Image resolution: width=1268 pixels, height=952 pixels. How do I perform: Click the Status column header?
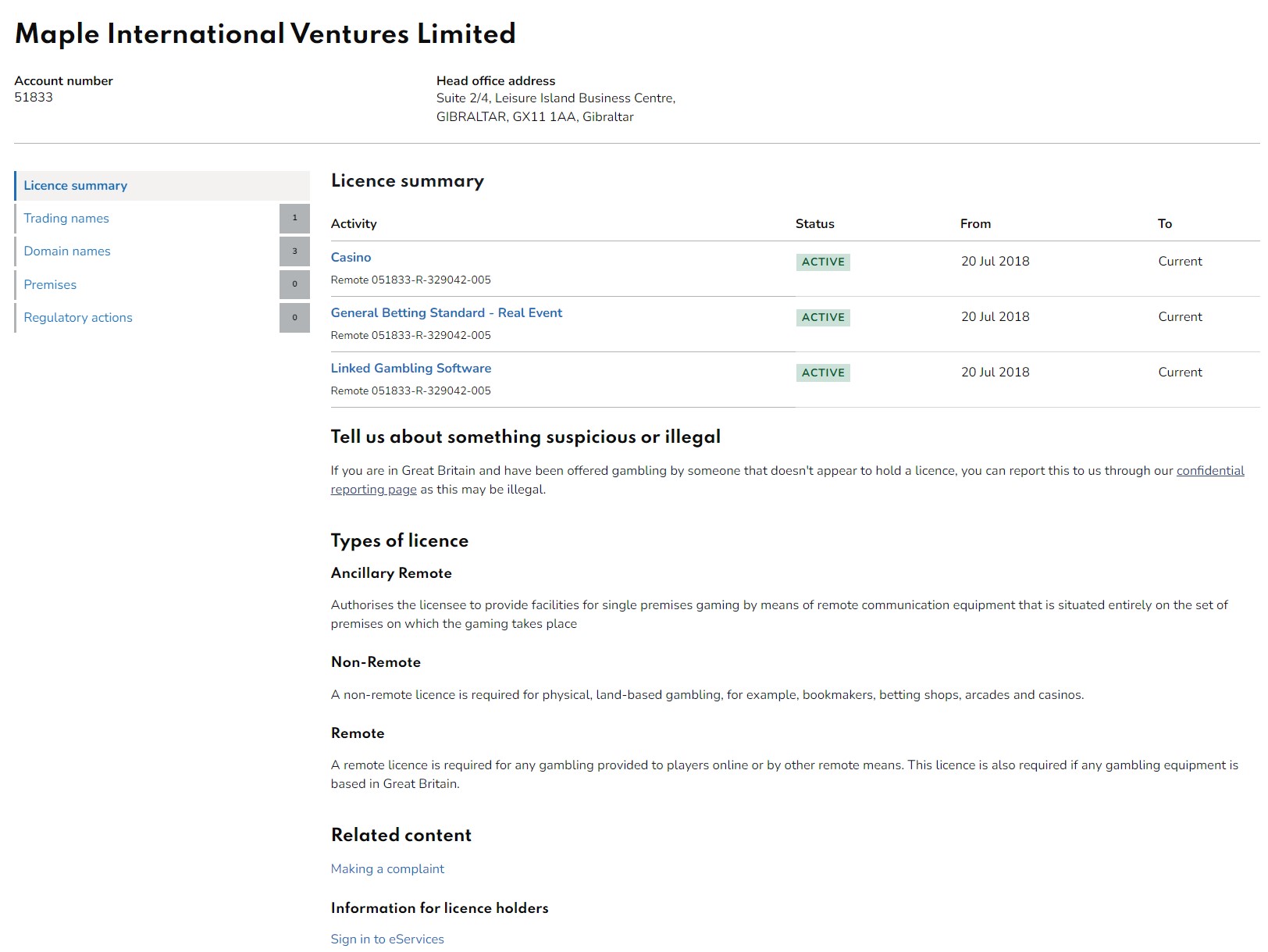pyautogui.click(x=814, y=224)
